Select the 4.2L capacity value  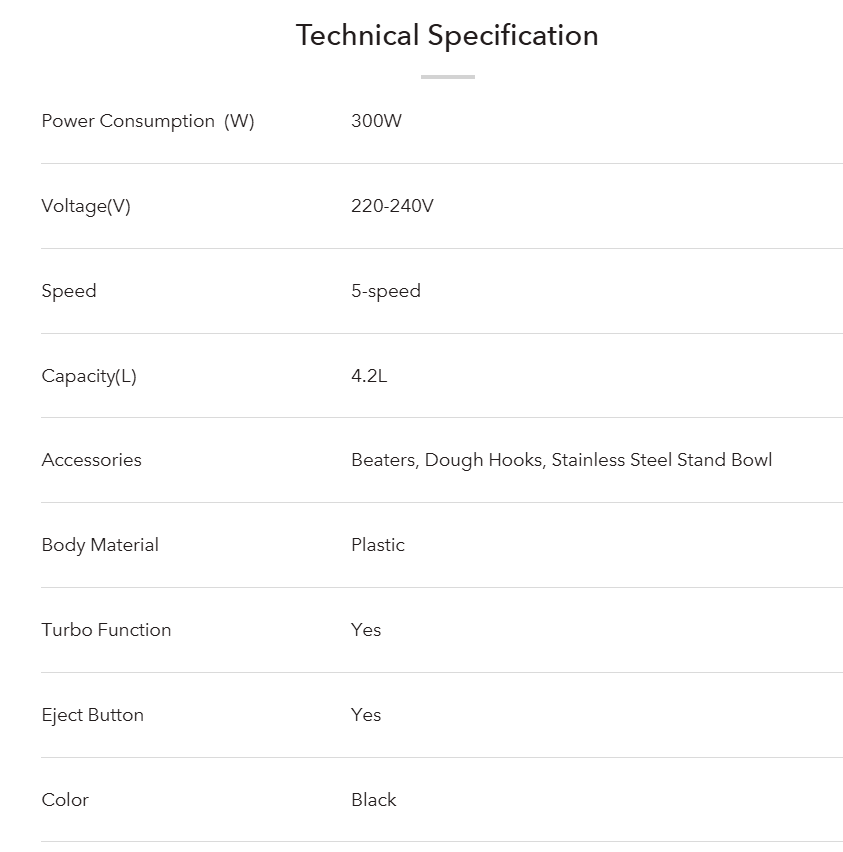point(369,376)
